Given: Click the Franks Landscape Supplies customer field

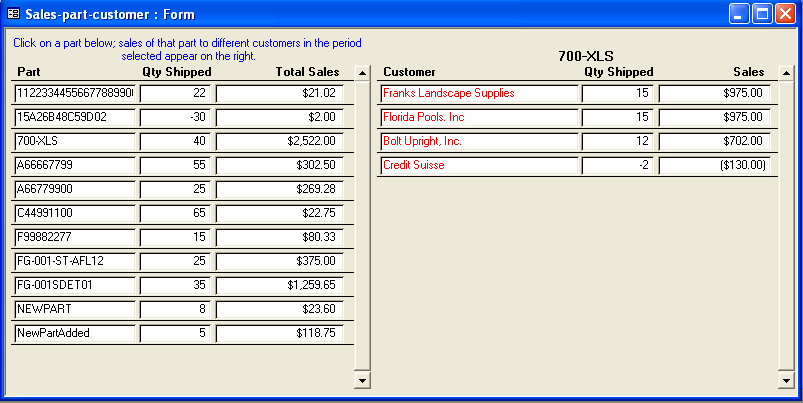Looking at the screenshot, I should (479, 93).
